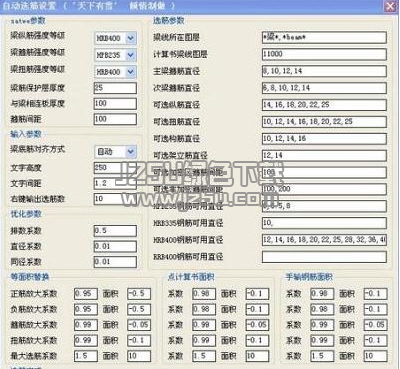
Task: Focus the empty RRB400钢筋可用直径 field
Action: (x=324, y=257)
